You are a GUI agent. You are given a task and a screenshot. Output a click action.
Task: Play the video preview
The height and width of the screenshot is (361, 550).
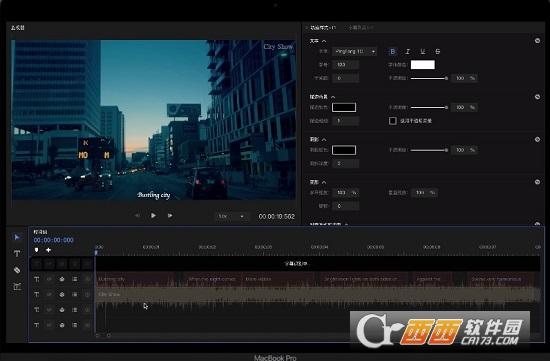[x=153, y=215]
